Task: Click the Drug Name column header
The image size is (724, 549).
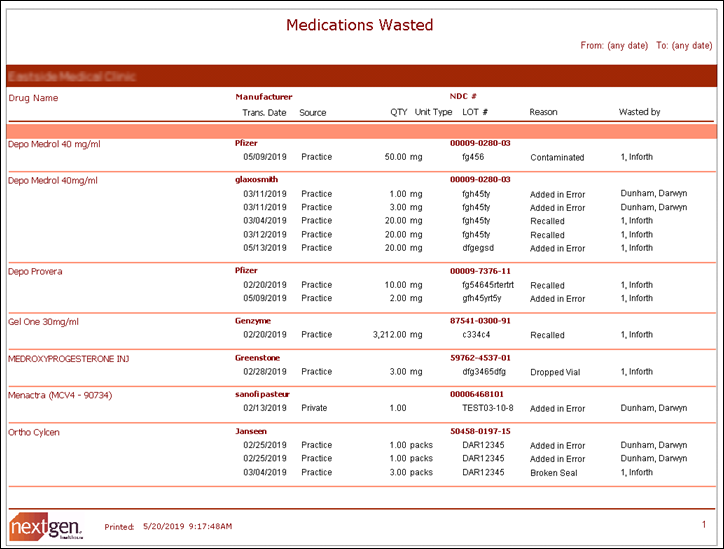Action: pyautogui.click(x=33, y=98)
